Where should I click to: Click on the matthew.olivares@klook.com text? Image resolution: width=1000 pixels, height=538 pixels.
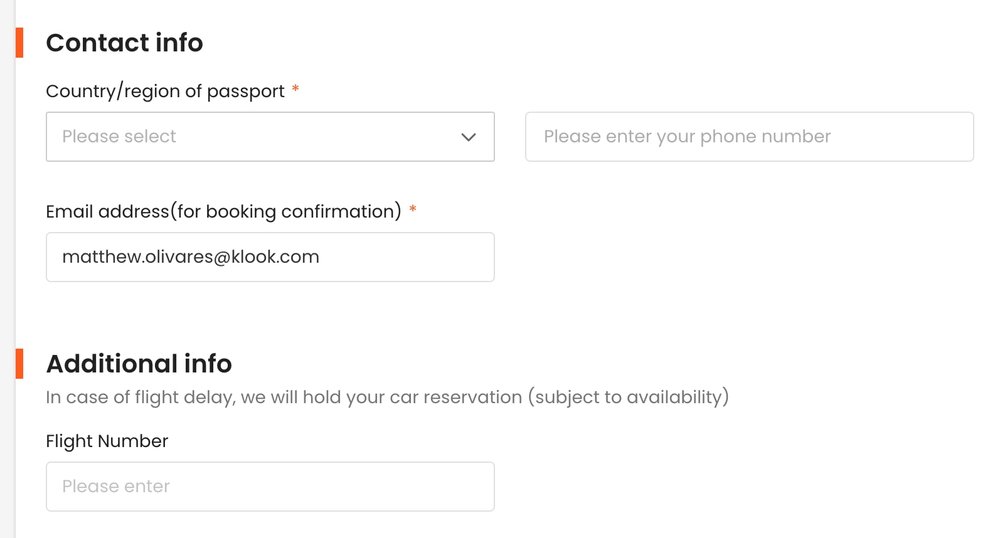190,257
